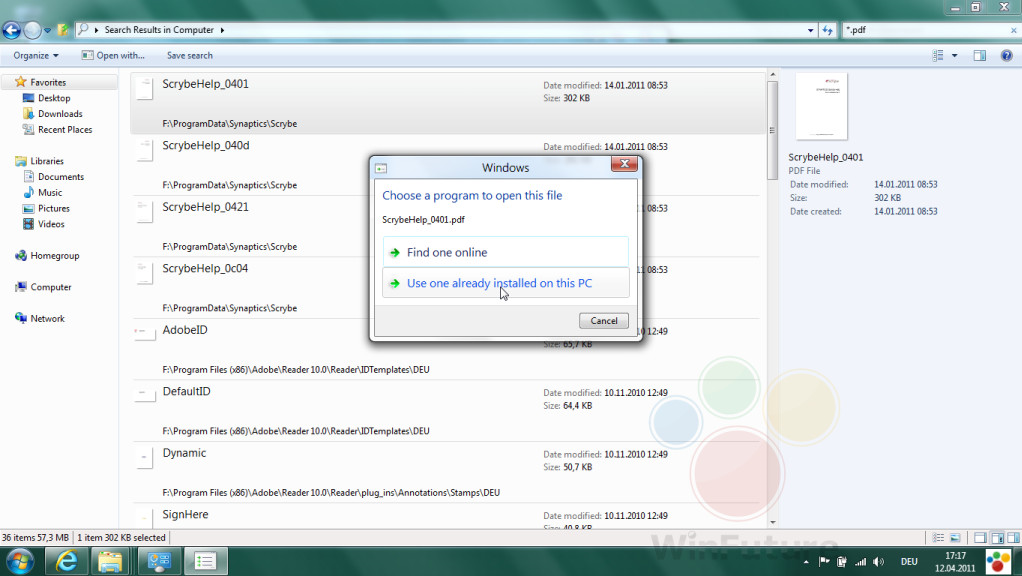This screenshot has width=1022, height=576.
Task: Click the address bar search magnifier icon
Action: coord(83,29)
